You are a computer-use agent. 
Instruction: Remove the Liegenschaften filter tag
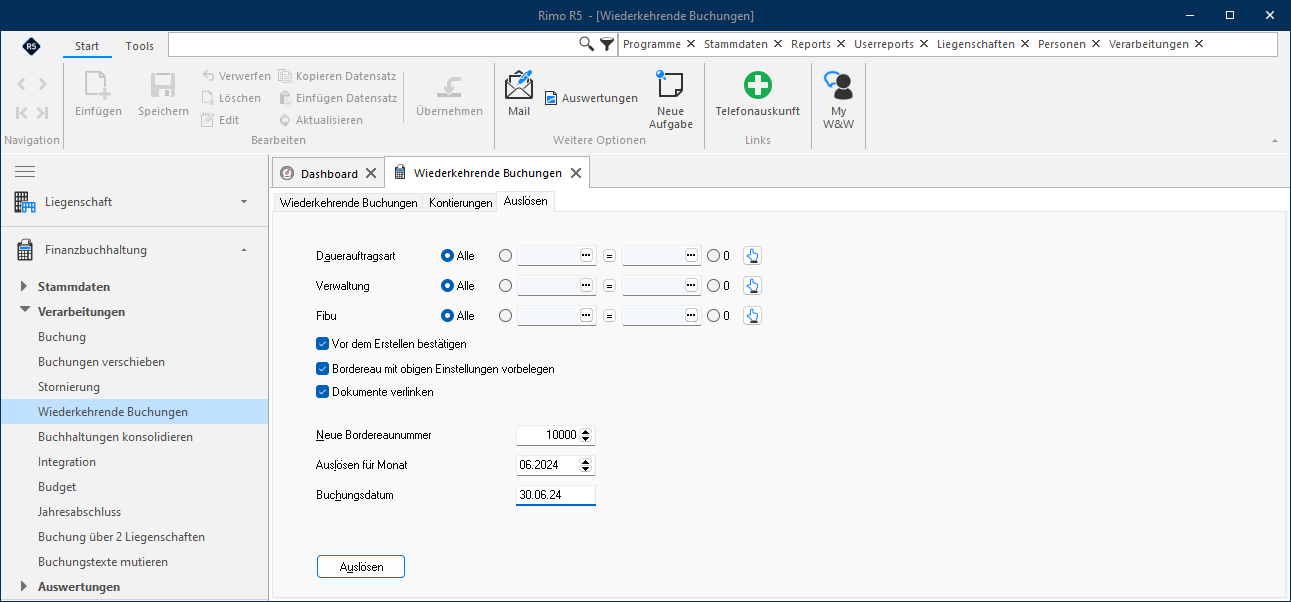[1025, 44]
